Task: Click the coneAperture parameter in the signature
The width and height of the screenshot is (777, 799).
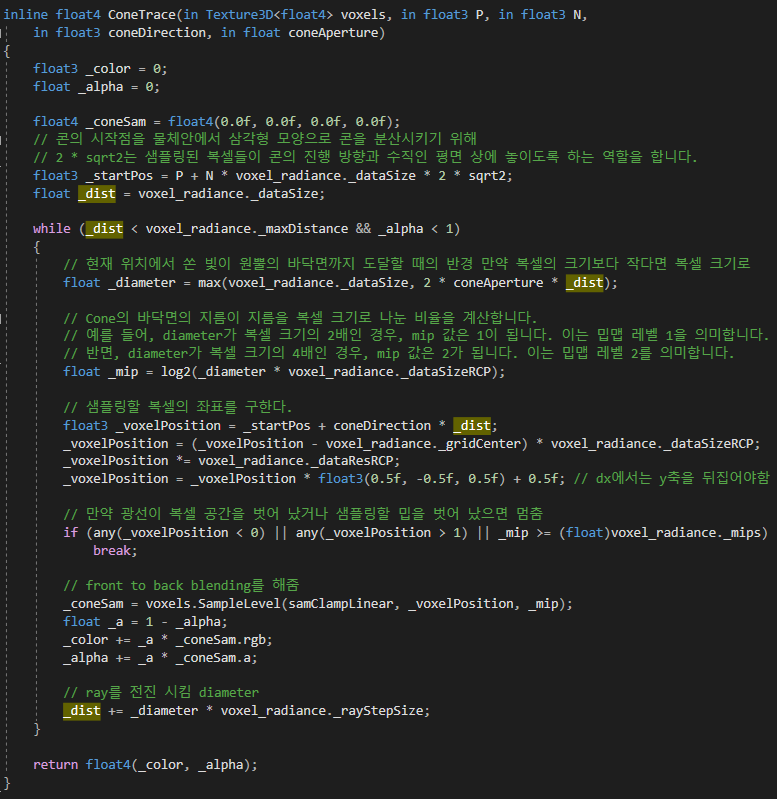Action: (x=333, y=33)
